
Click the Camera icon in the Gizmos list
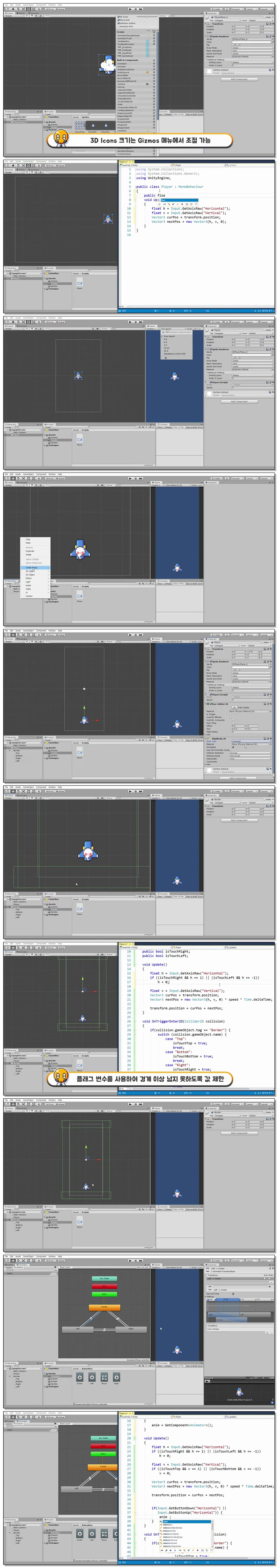147,84
